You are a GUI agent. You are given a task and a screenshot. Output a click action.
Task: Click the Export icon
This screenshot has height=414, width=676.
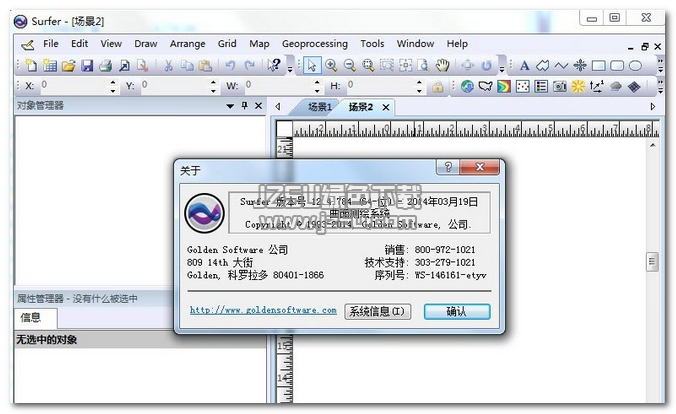coord(142,66)
